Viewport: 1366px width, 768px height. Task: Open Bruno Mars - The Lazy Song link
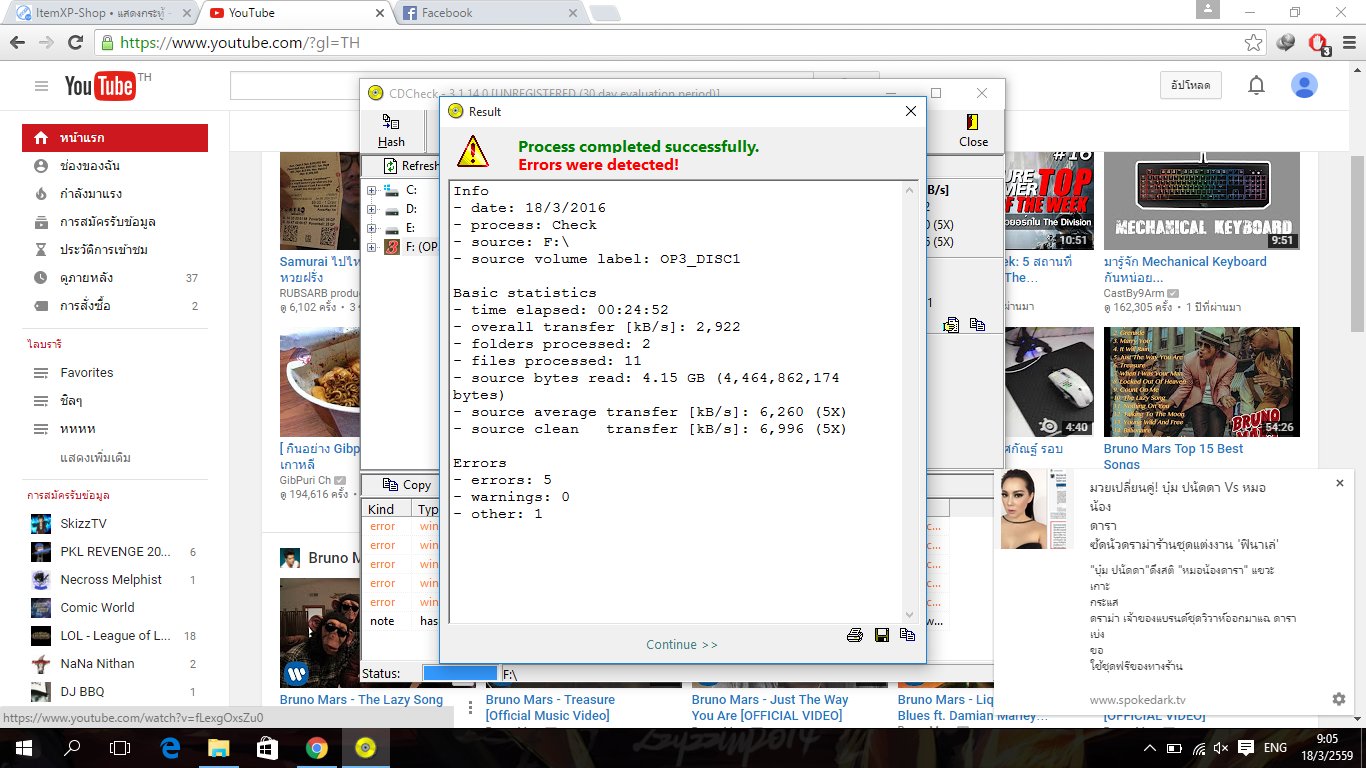point(361,700)
